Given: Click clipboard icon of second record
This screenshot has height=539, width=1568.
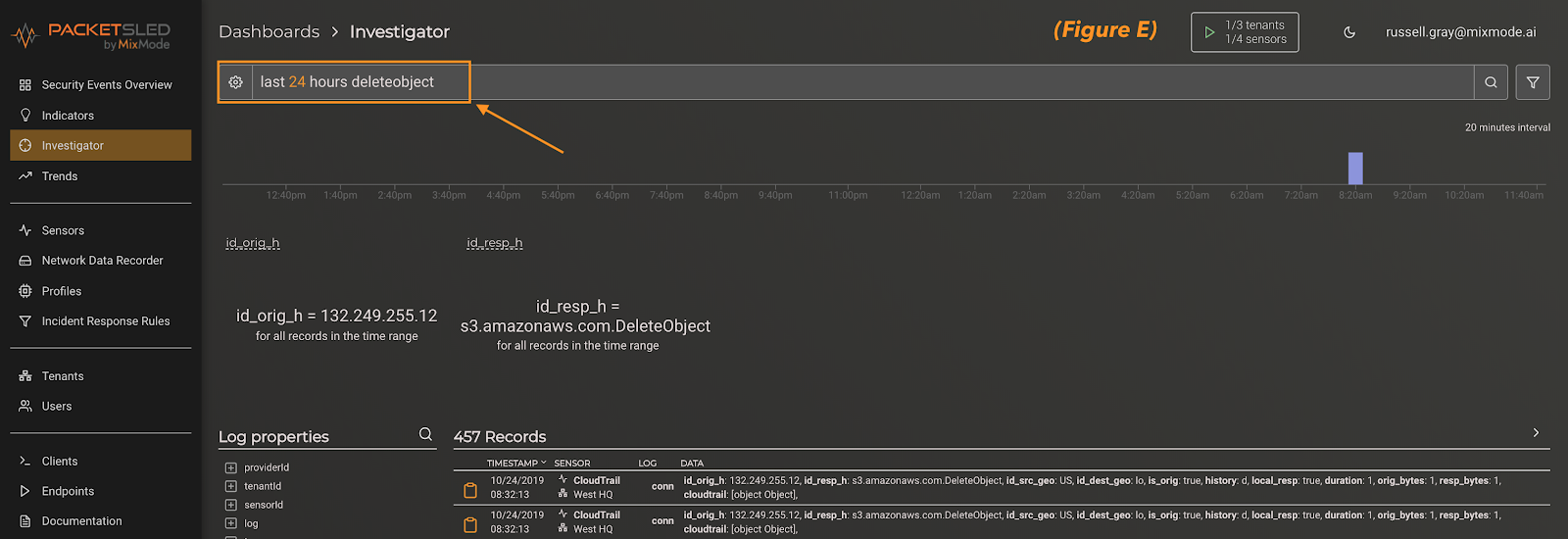Looking at the screenshot, I should [470, 524].
